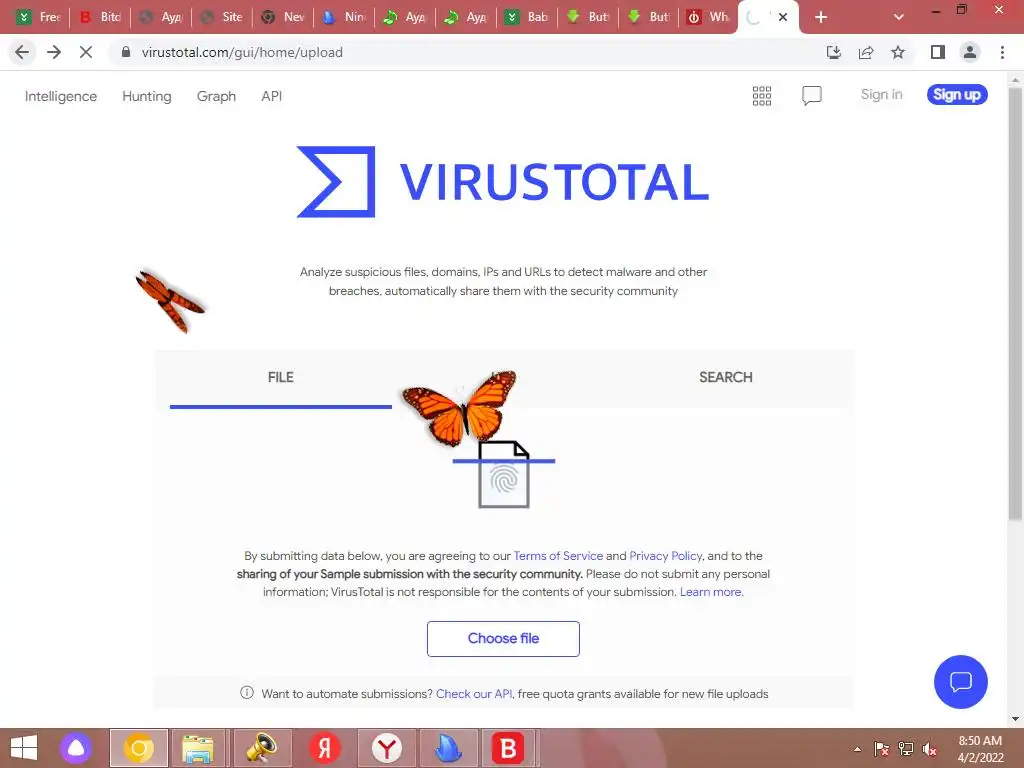Screen dimensions: 1024x768
Task: Open the megaphone app on the taskbar
Action: coord(261,748)
